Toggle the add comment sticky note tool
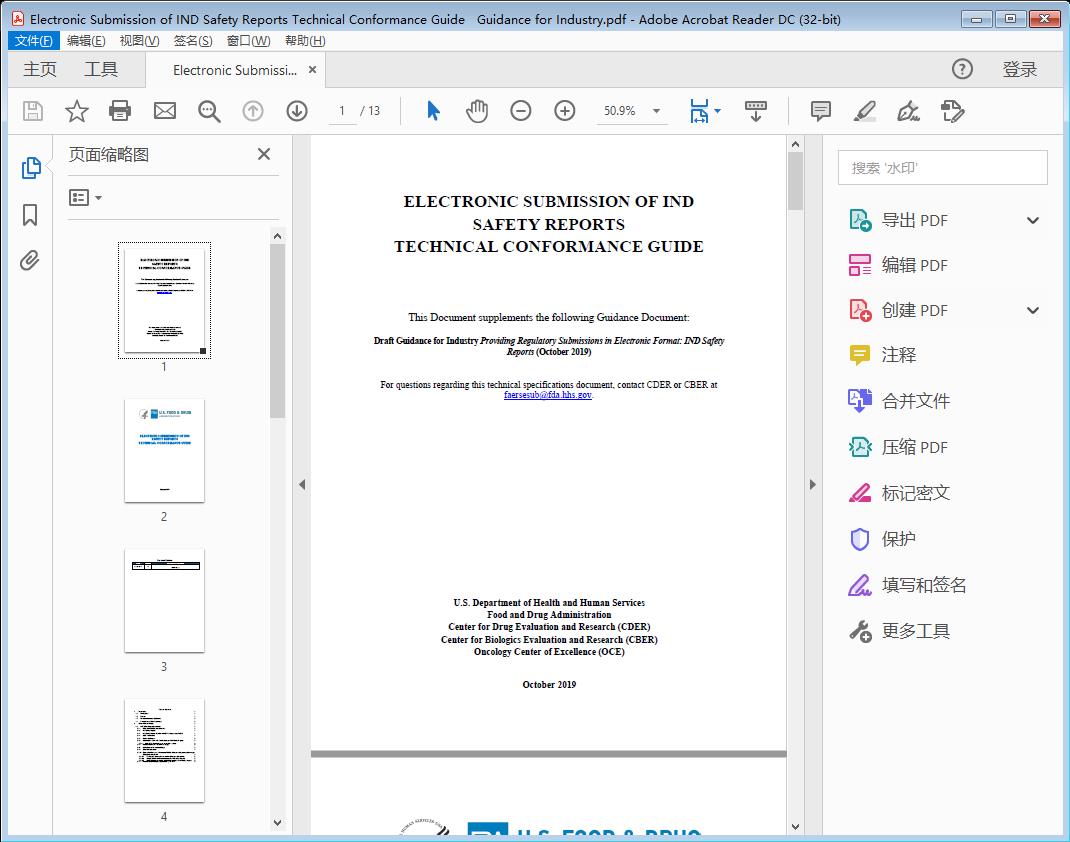1070x842 pixels. 819,111
